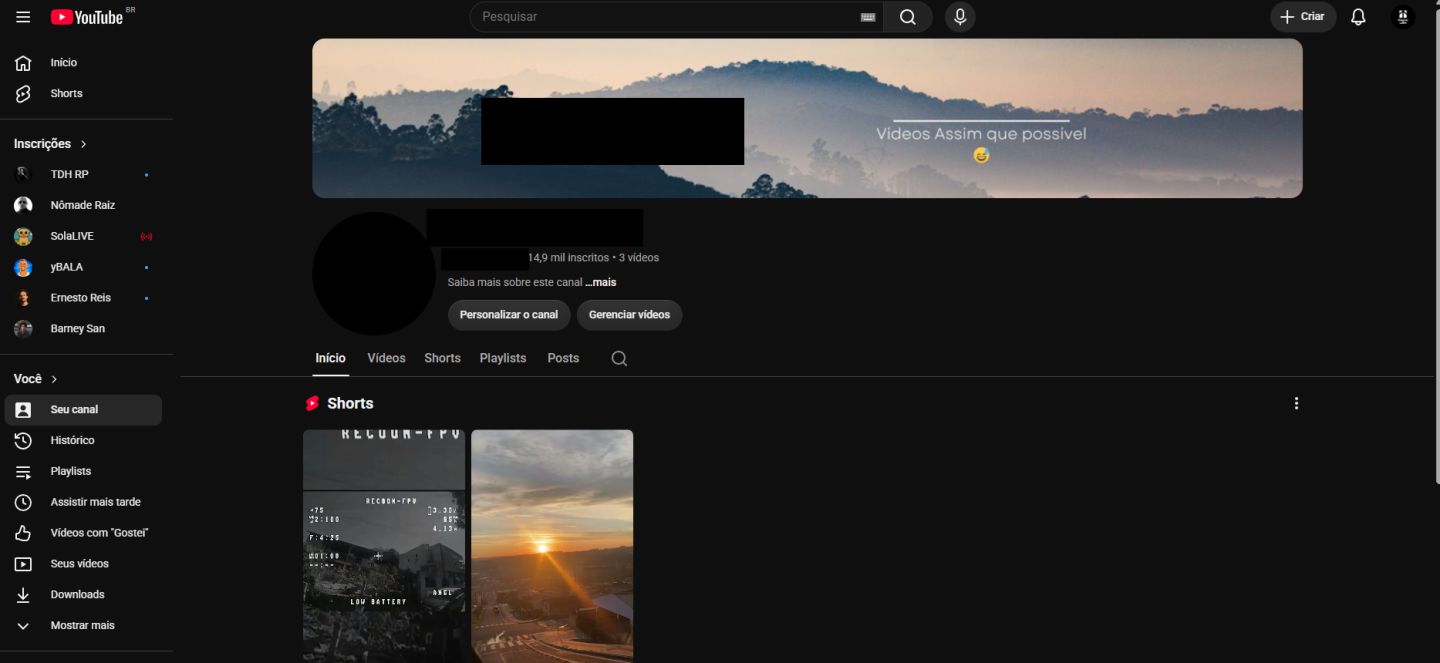Open Playlists in the sidebar

(83, 472)
